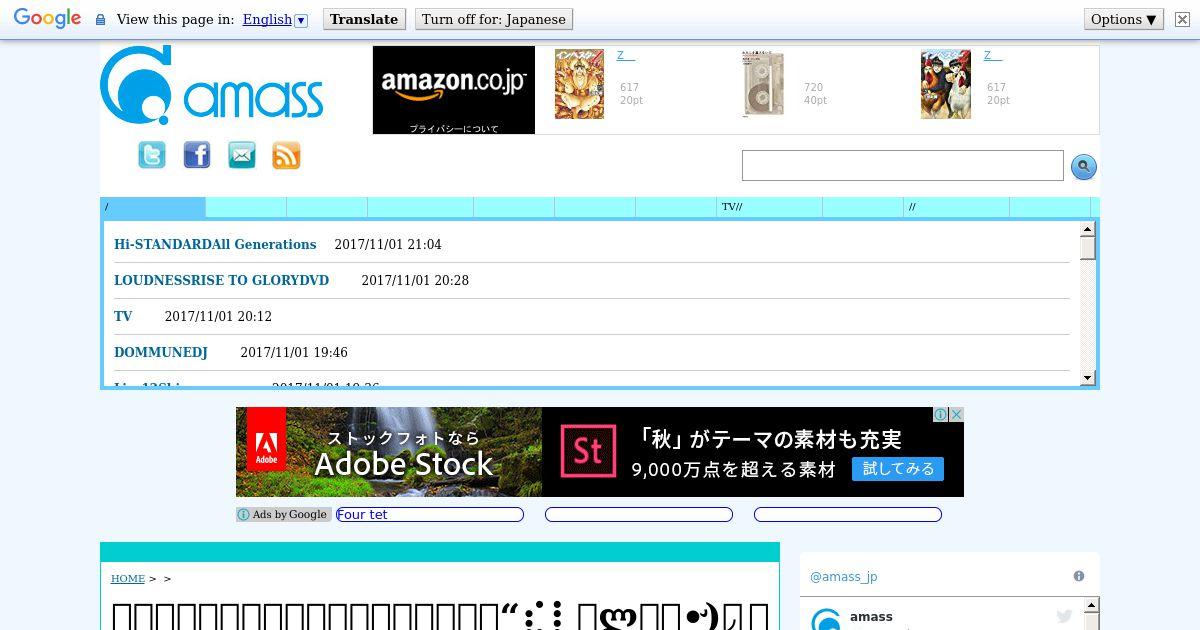Screen dimensions: 1200x630
Task: Click the Adobe logo in banner ad
Action: tap(266, 439)
